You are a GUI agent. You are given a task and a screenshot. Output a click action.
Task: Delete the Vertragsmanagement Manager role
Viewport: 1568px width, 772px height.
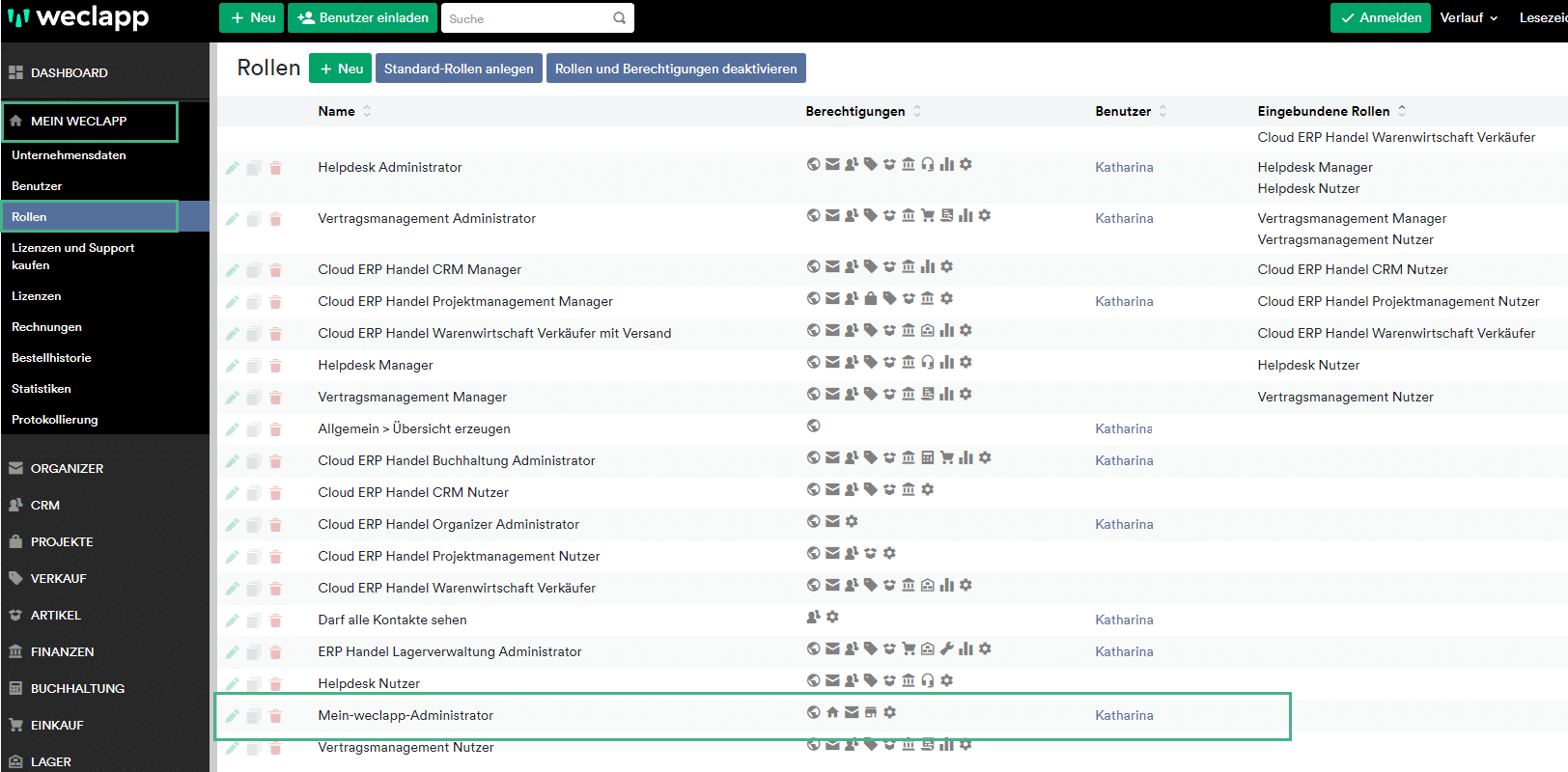click(x=275, y=398)
